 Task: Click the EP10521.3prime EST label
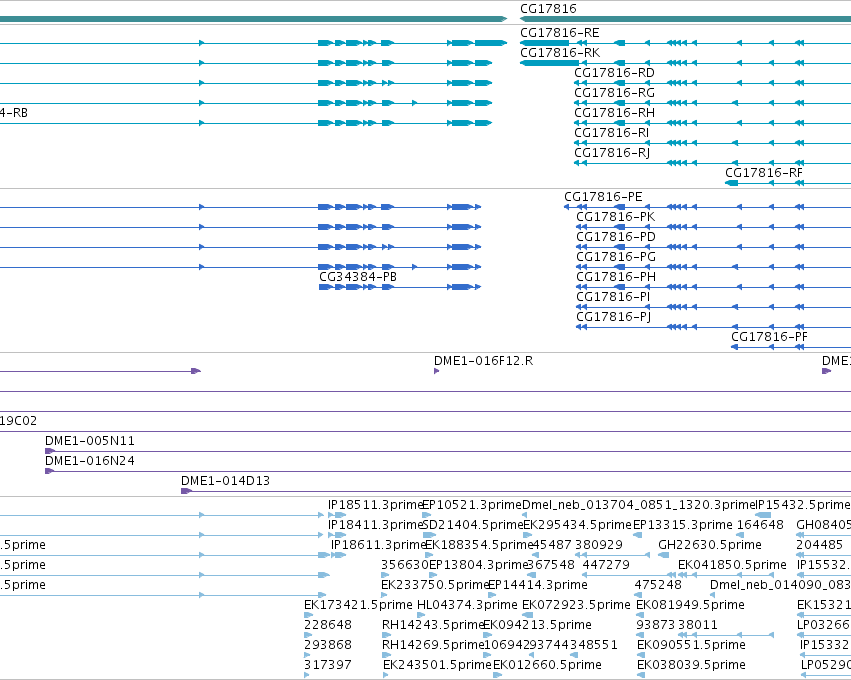472,505
